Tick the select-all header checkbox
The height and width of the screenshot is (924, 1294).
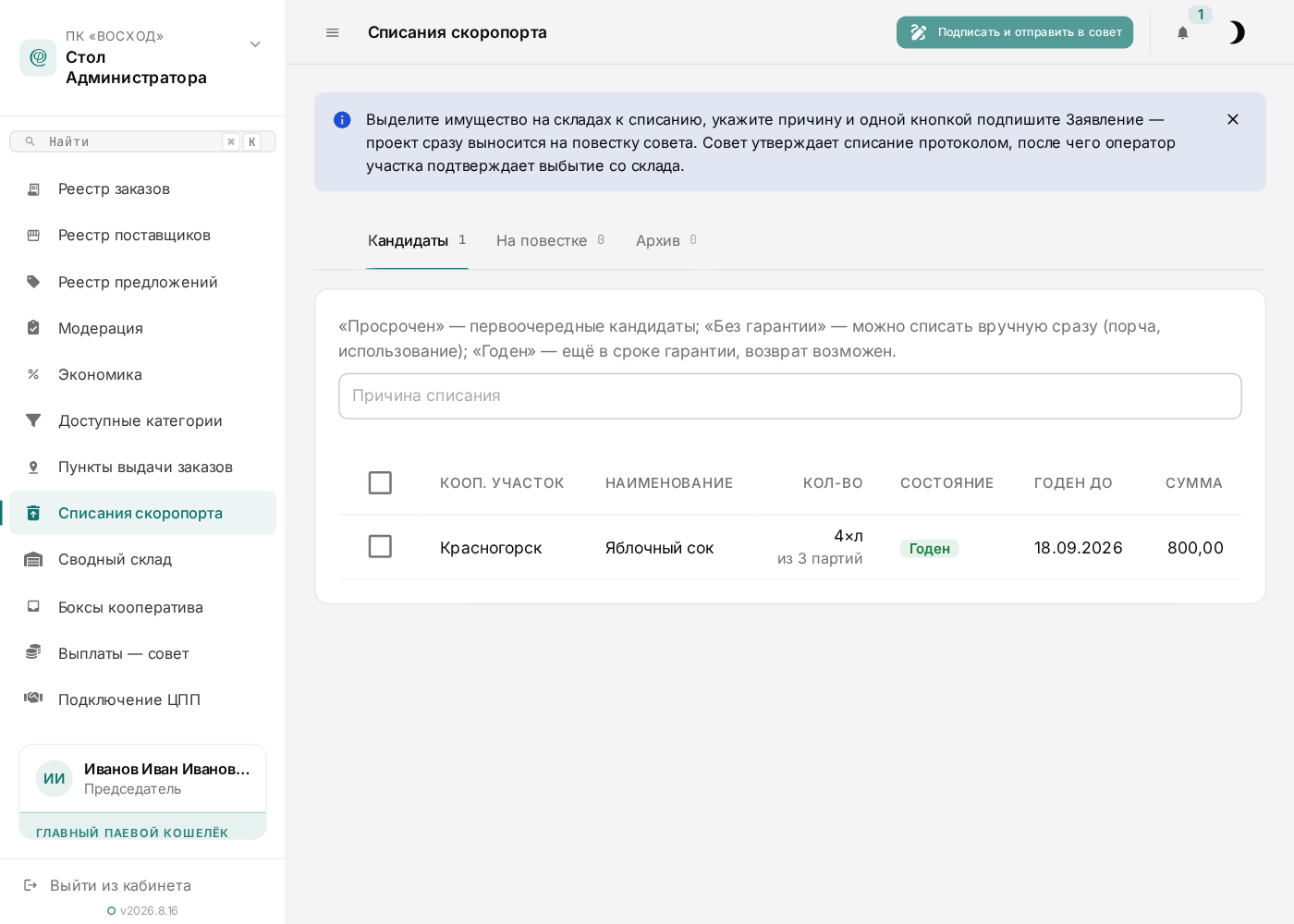click(380, 482)
